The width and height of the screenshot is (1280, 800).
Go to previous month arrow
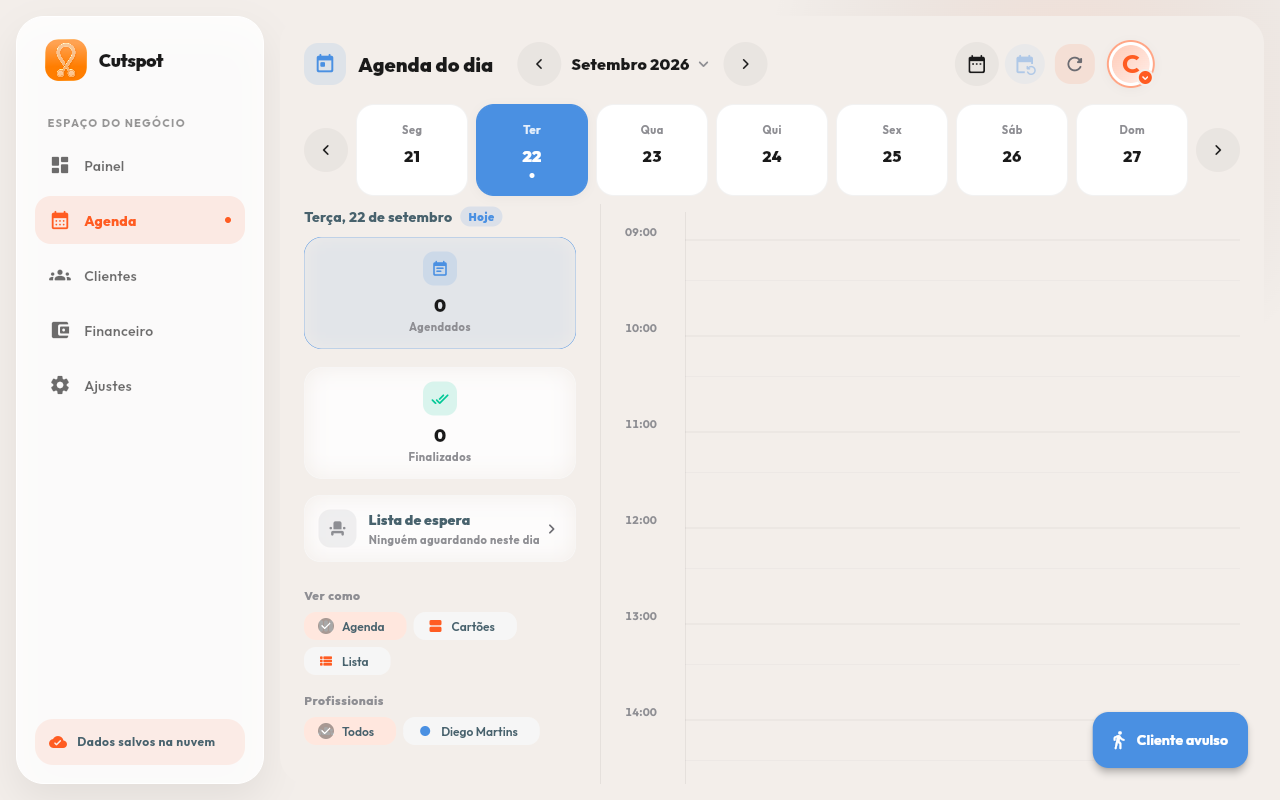[539, 64]
